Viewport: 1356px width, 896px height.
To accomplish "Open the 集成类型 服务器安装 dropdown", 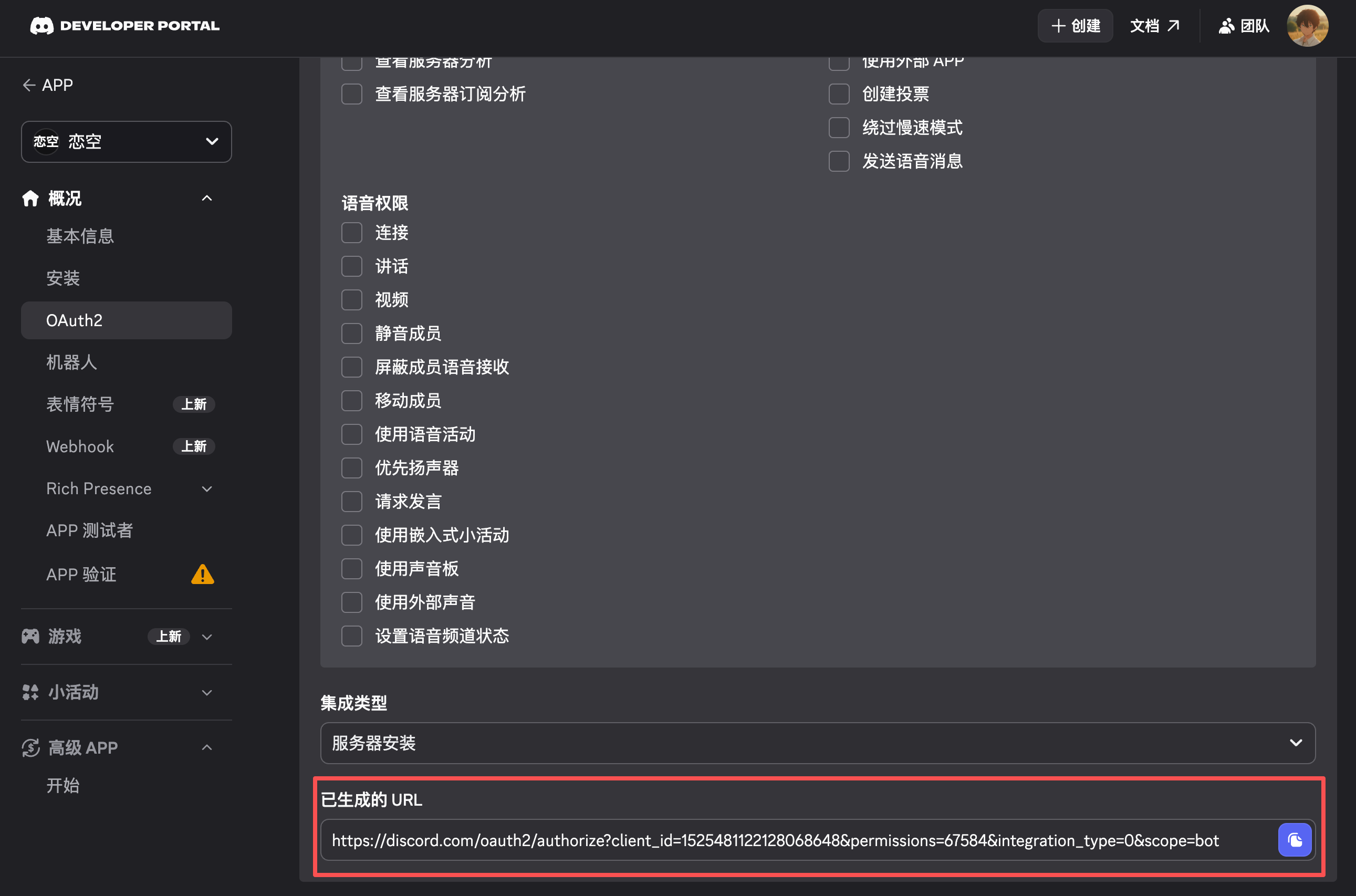I will [x=818, y=743].
